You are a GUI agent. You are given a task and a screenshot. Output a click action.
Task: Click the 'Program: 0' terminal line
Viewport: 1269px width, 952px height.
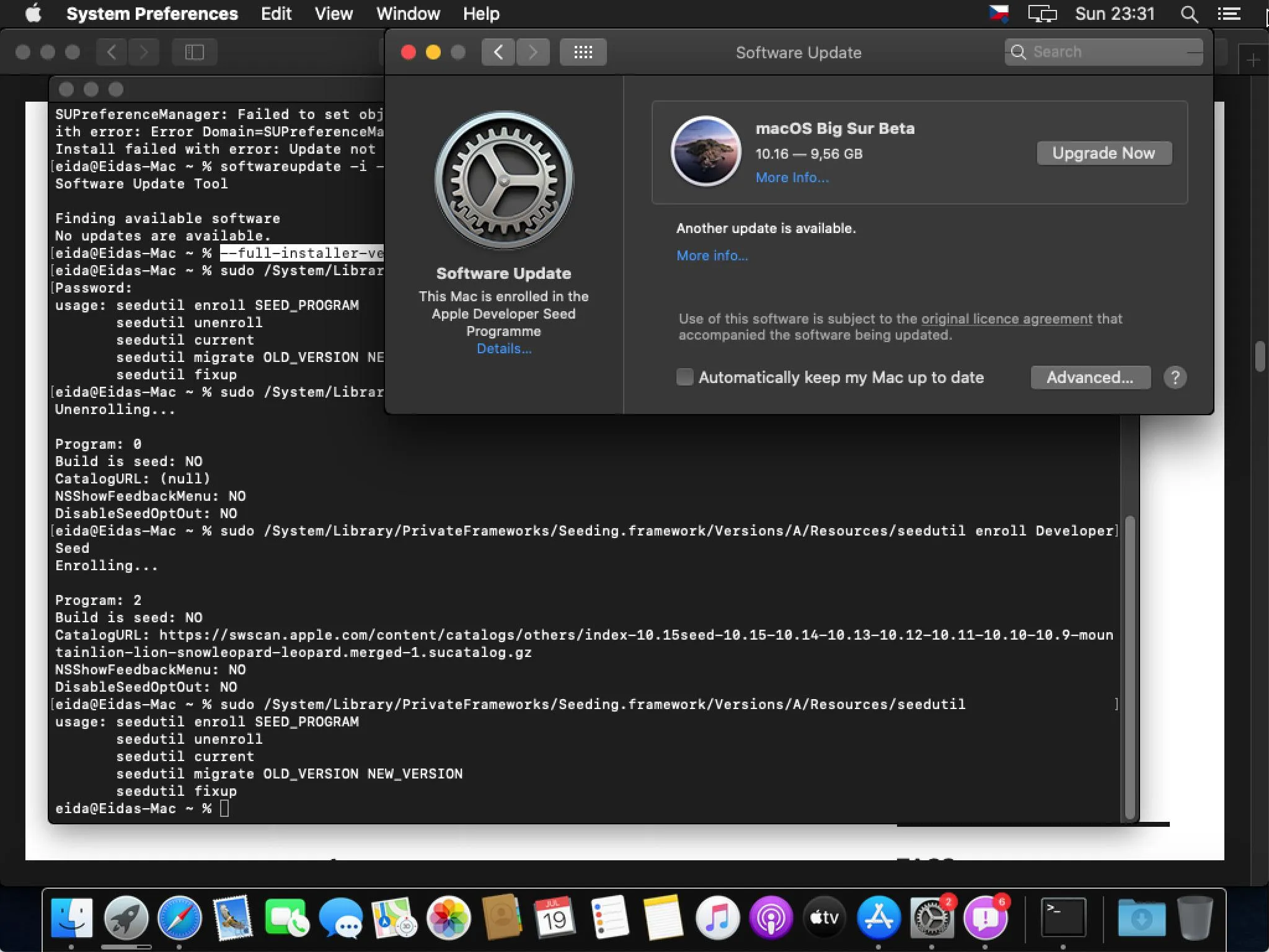pyautogui.click(x=98, y=444)
